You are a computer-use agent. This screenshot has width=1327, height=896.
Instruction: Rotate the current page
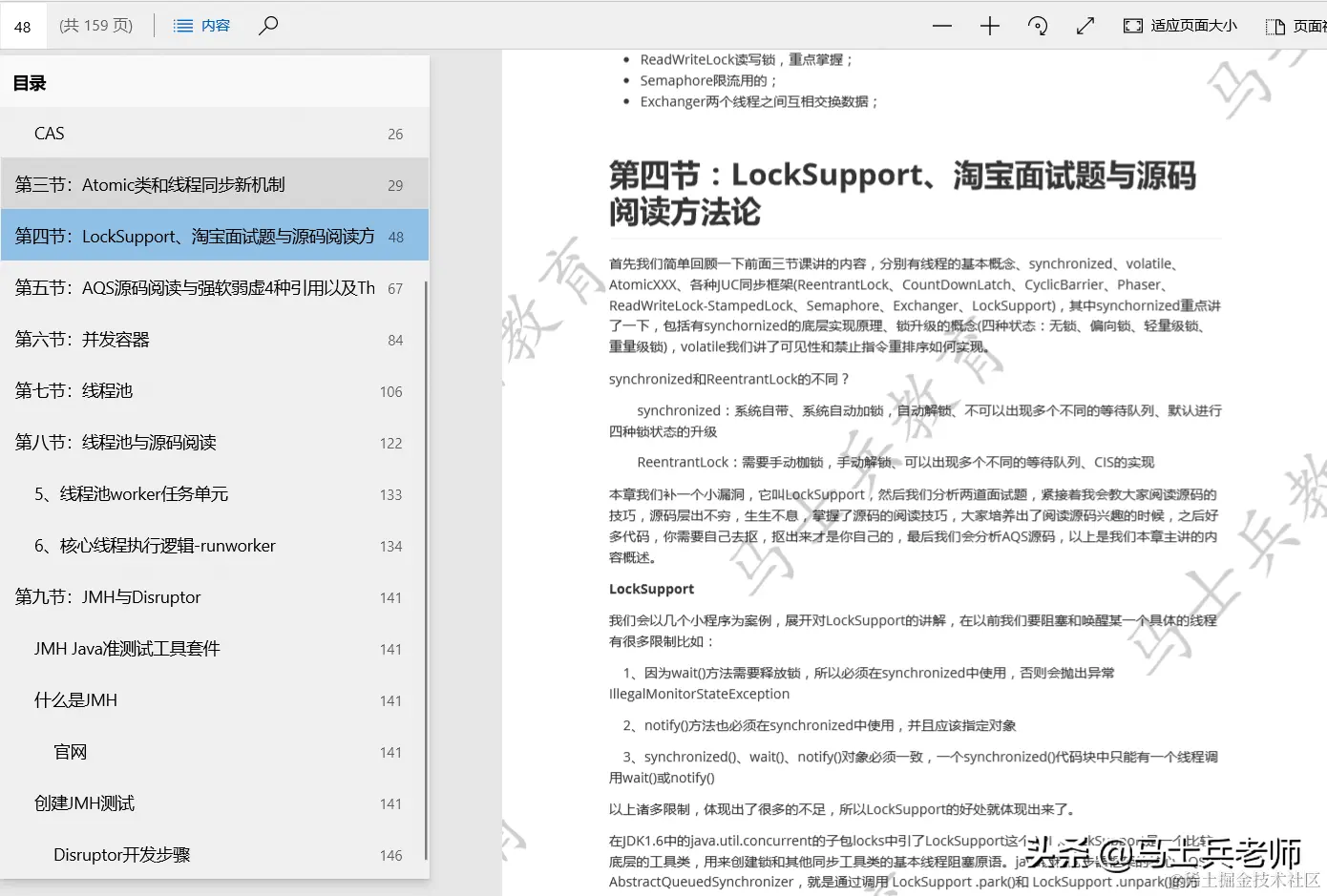coord(1038,26)
